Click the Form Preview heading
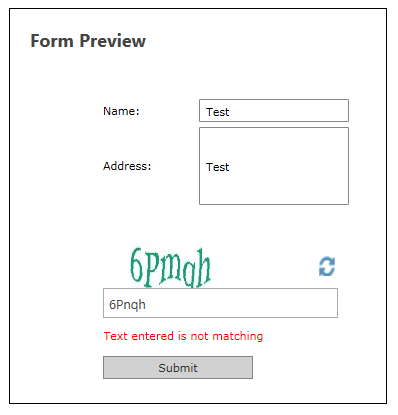398x415 pixels. [88, 41]
